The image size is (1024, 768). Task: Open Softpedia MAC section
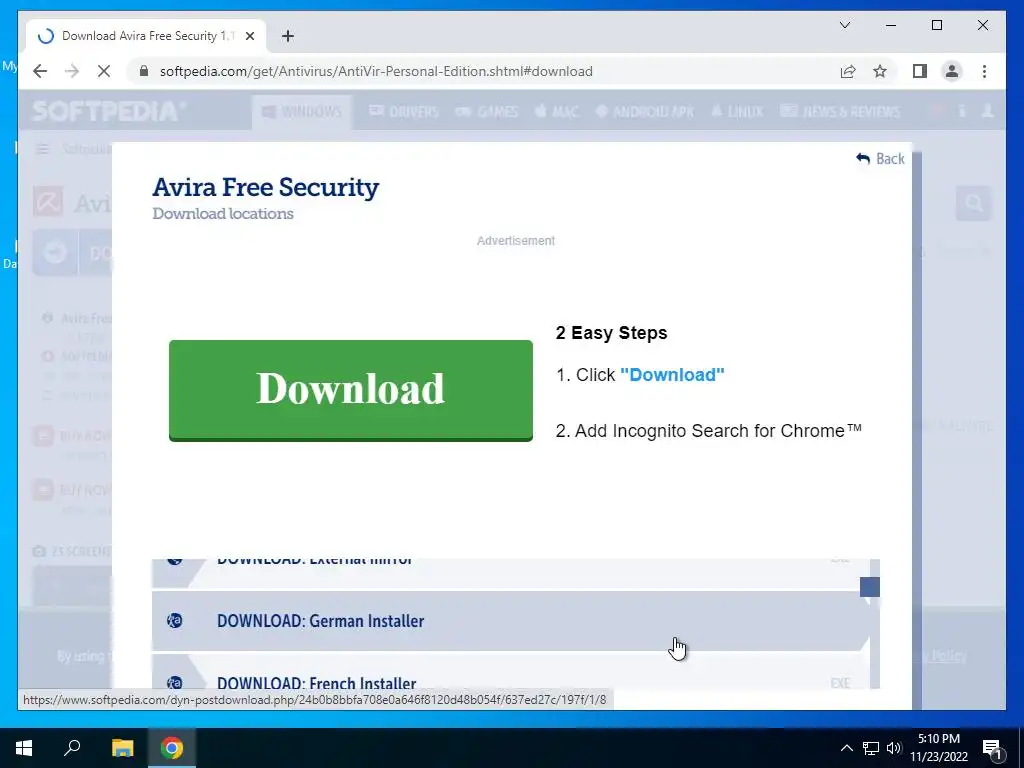point(556,112)
